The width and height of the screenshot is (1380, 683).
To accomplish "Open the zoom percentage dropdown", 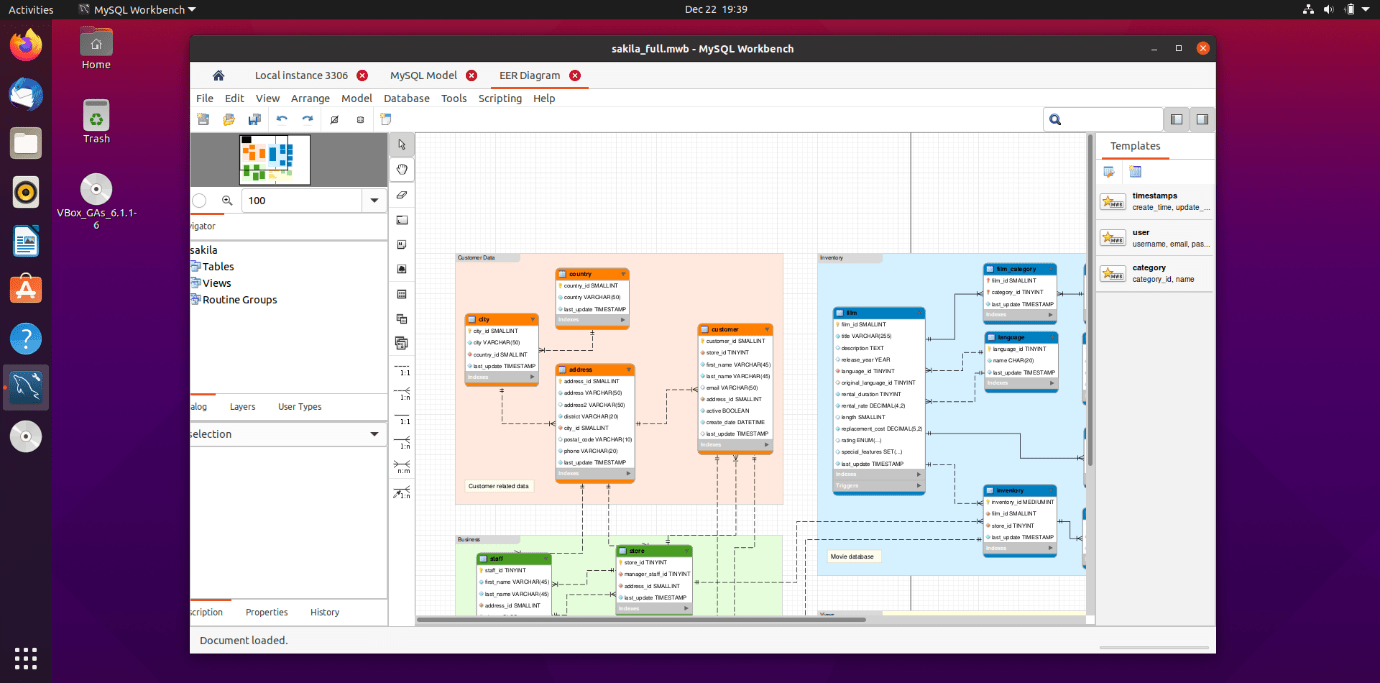I will click(x=374, y=200).
